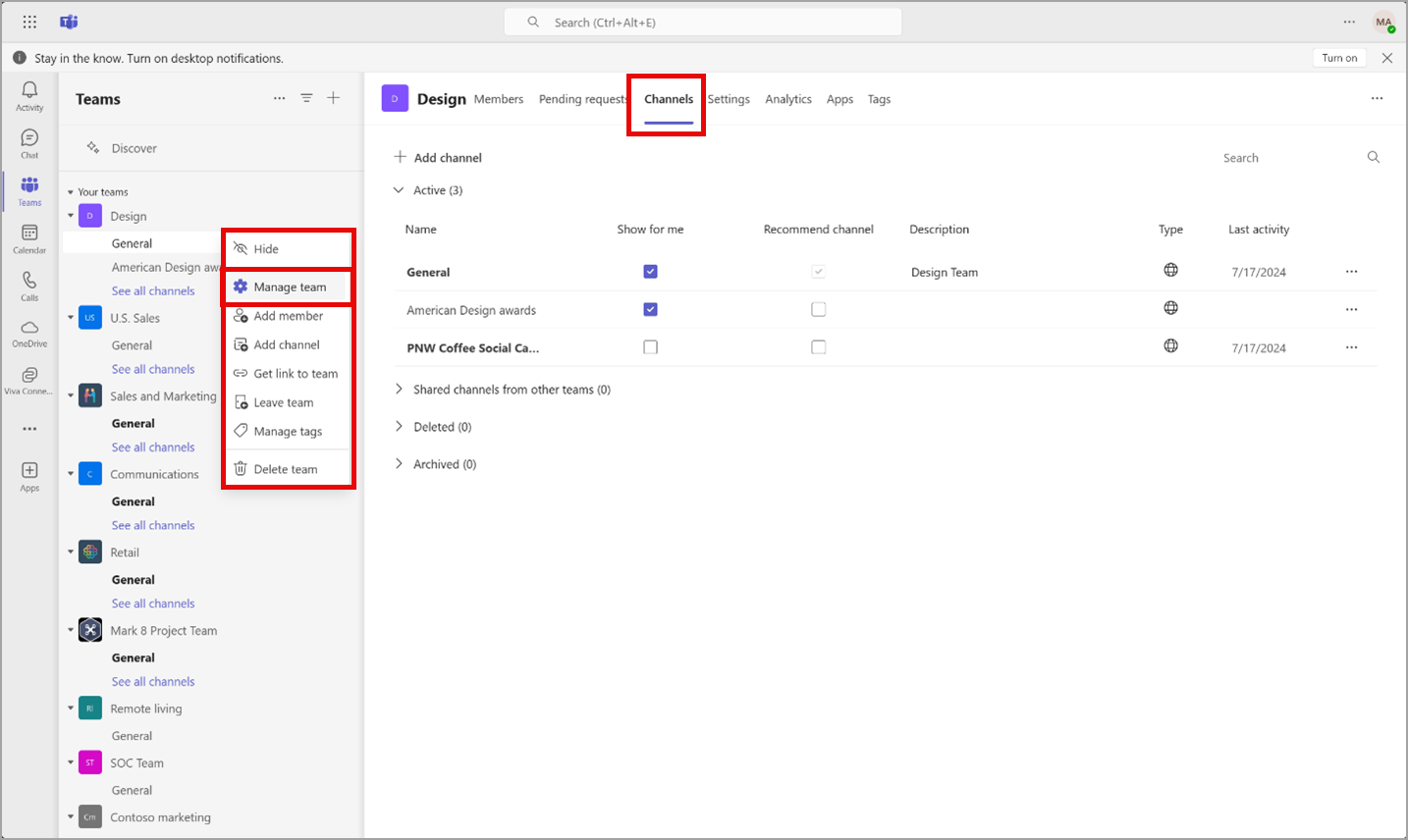Expand the Archived (0) section
The image size is (1408, 840).
399,464
